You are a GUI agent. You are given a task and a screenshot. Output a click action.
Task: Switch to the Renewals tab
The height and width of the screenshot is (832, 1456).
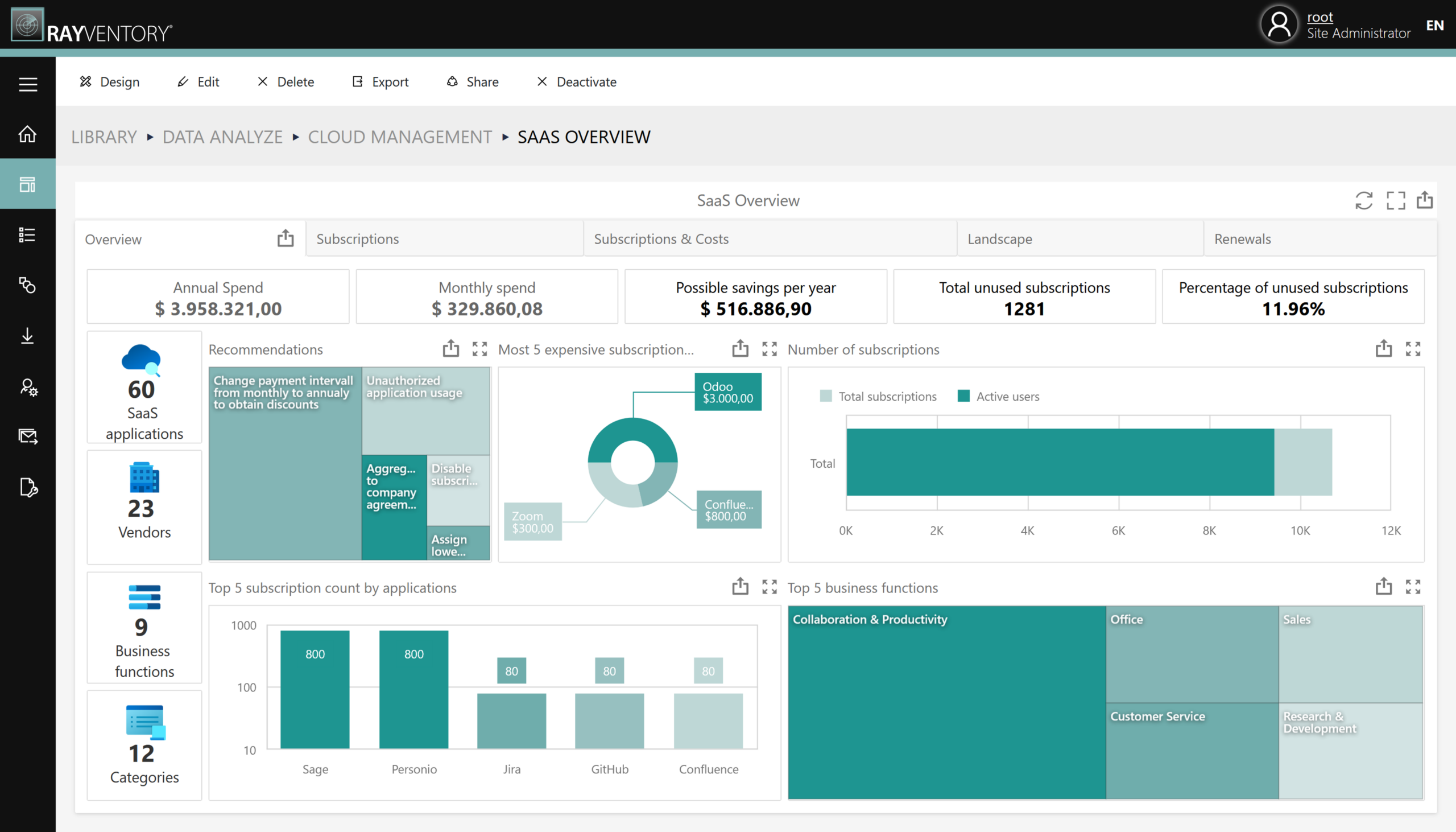coord(1243,238)
